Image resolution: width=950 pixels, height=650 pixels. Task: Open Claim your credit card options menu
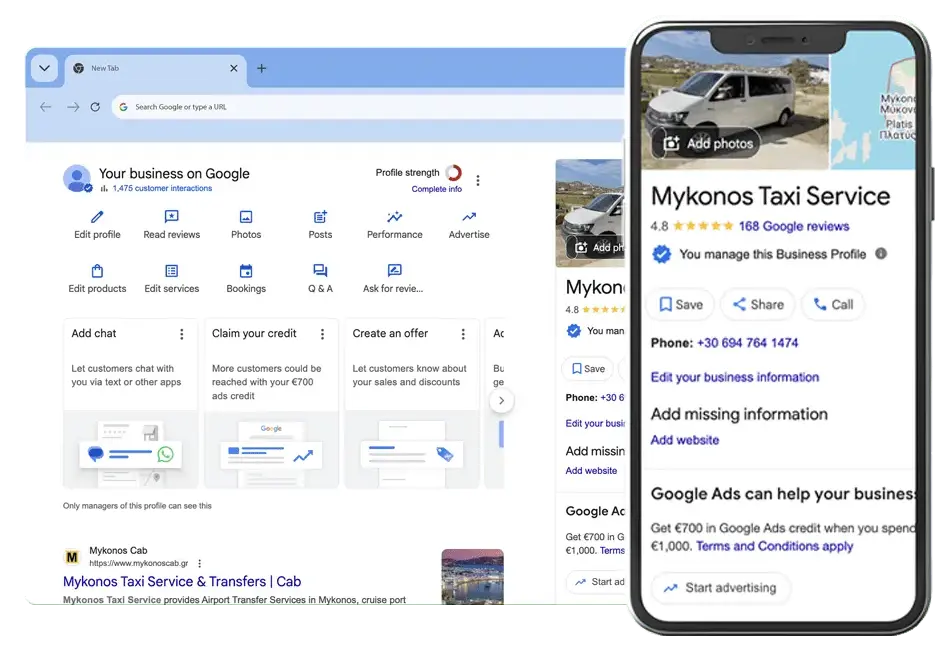click(322, 334)
